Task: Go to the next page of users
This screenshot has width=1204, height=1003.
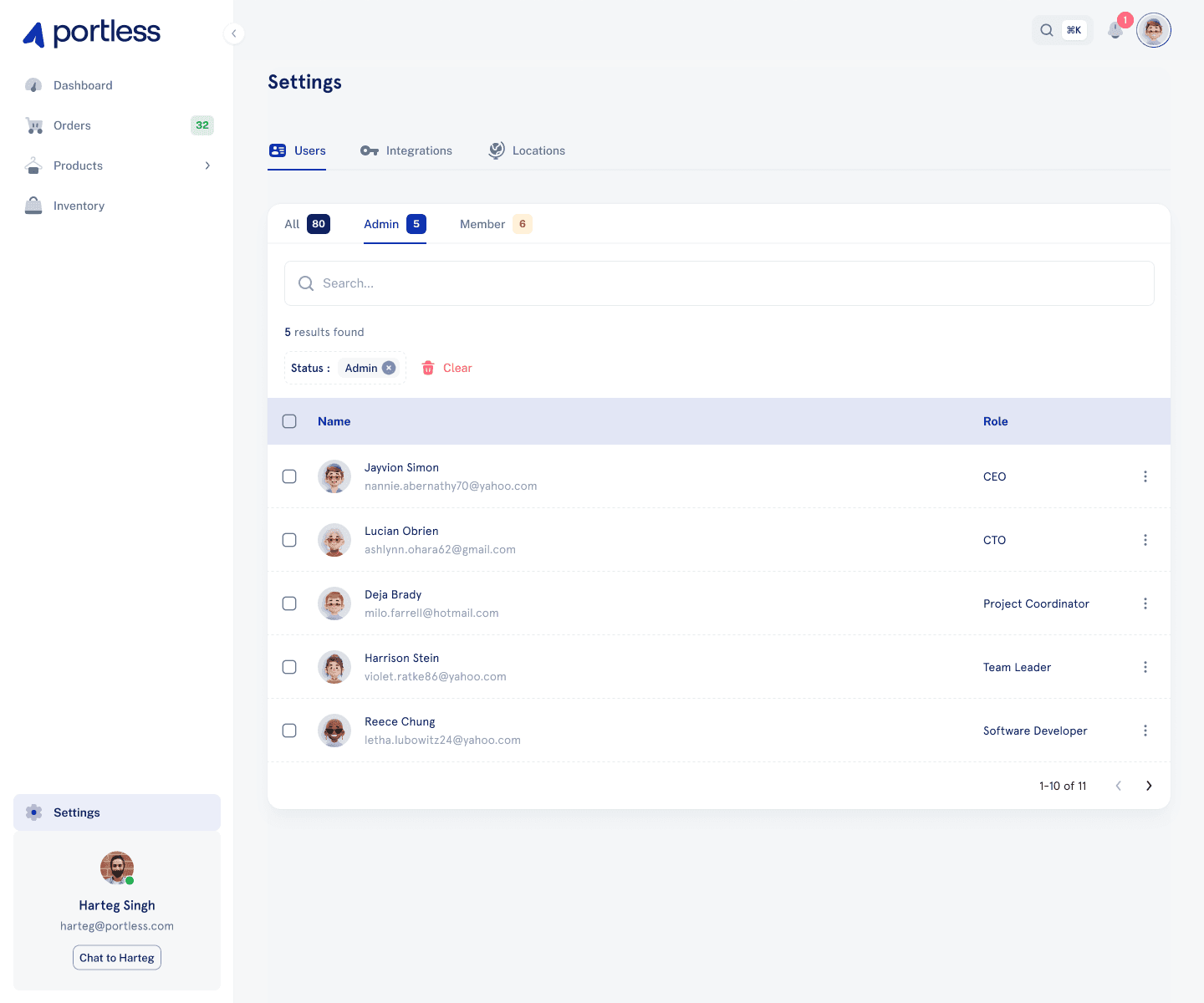Action: click(x=1149, y=786)
